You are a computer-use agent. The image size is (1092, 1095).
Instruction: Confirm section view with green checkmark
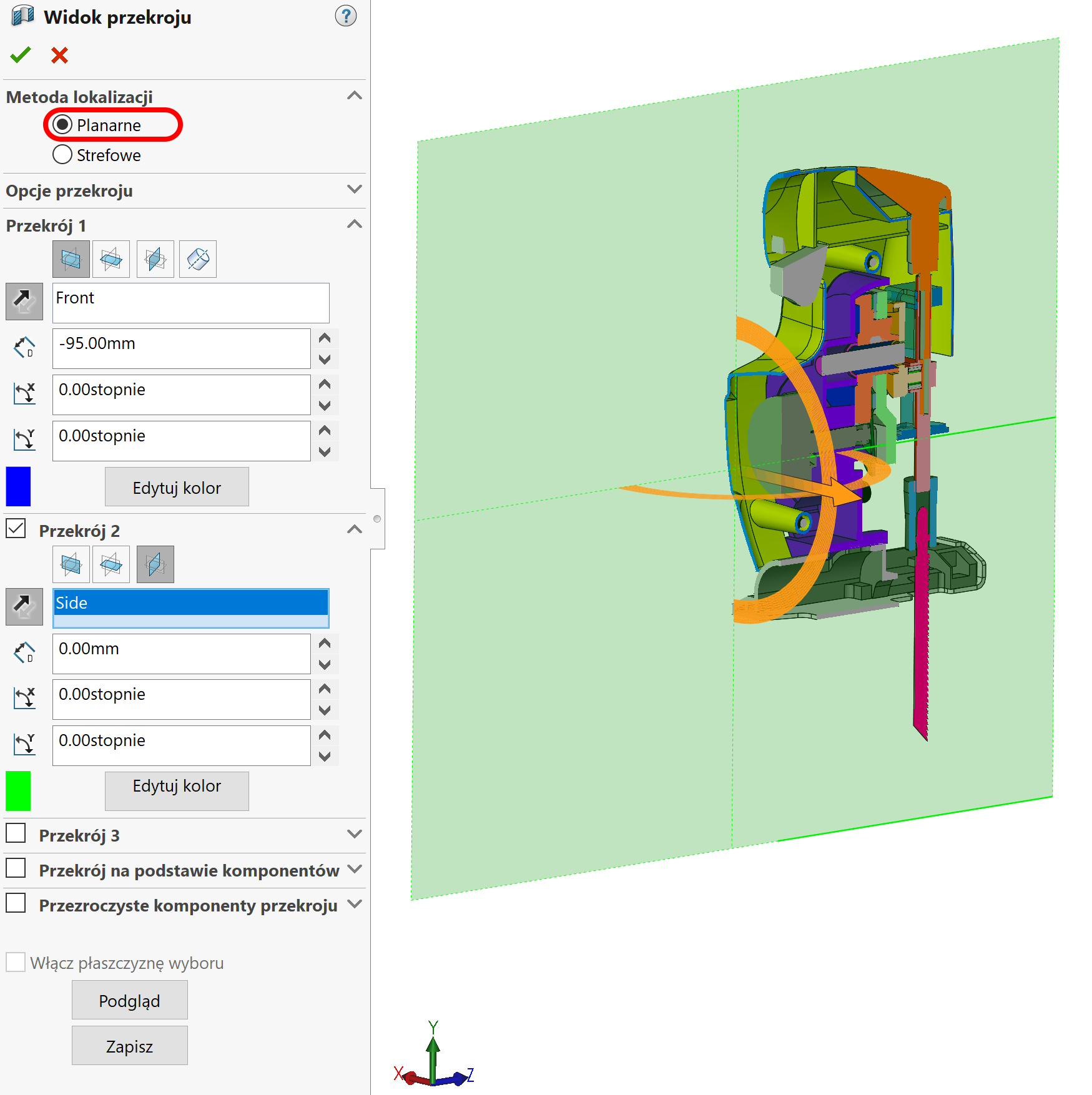21,55
